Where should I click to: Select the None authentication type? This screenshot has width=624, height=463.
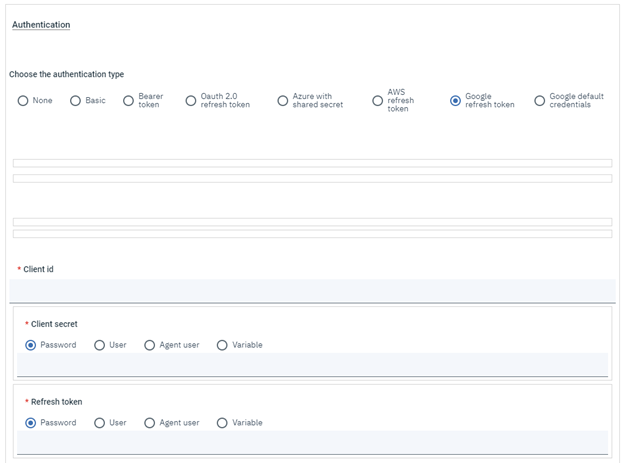tap(23, 101)
